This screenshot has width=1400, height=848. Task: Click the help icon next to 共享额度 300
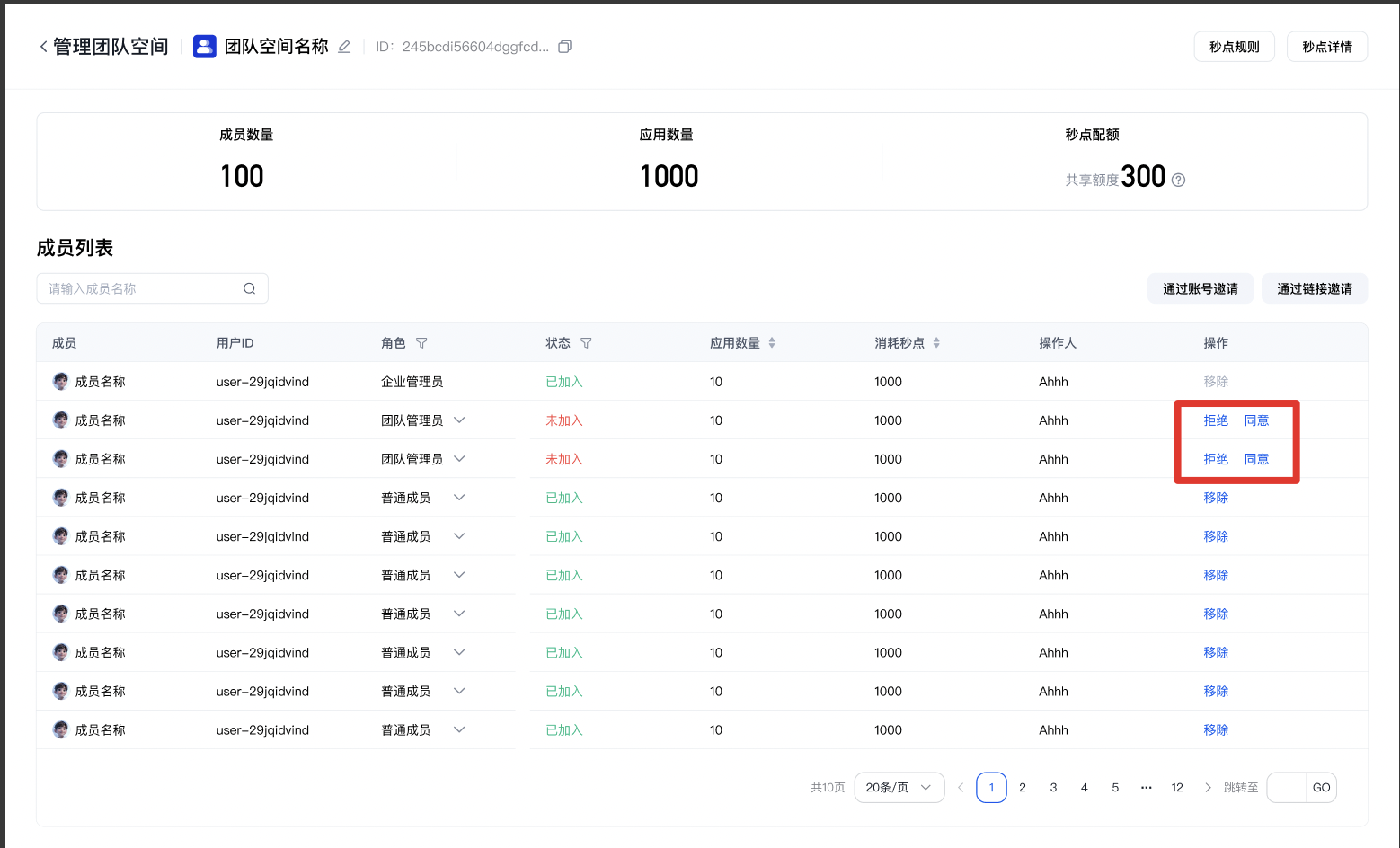[x=1178, y=180]
